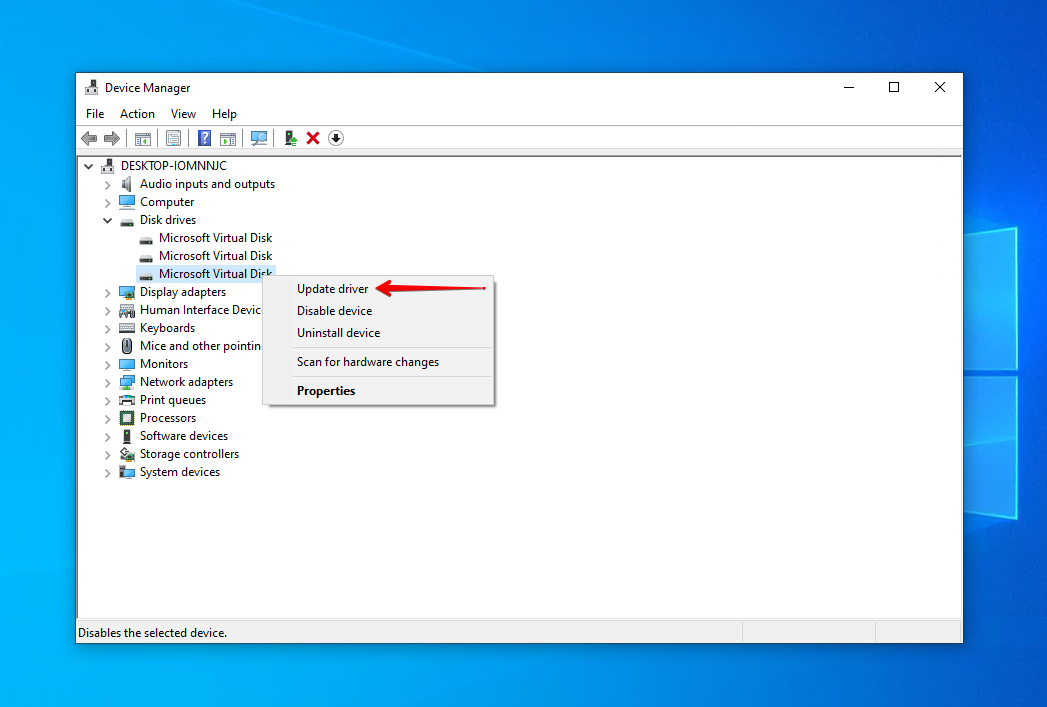Click Update device driver toolbar icon
Screen dimensions: 1047x707
click(290, 138)
